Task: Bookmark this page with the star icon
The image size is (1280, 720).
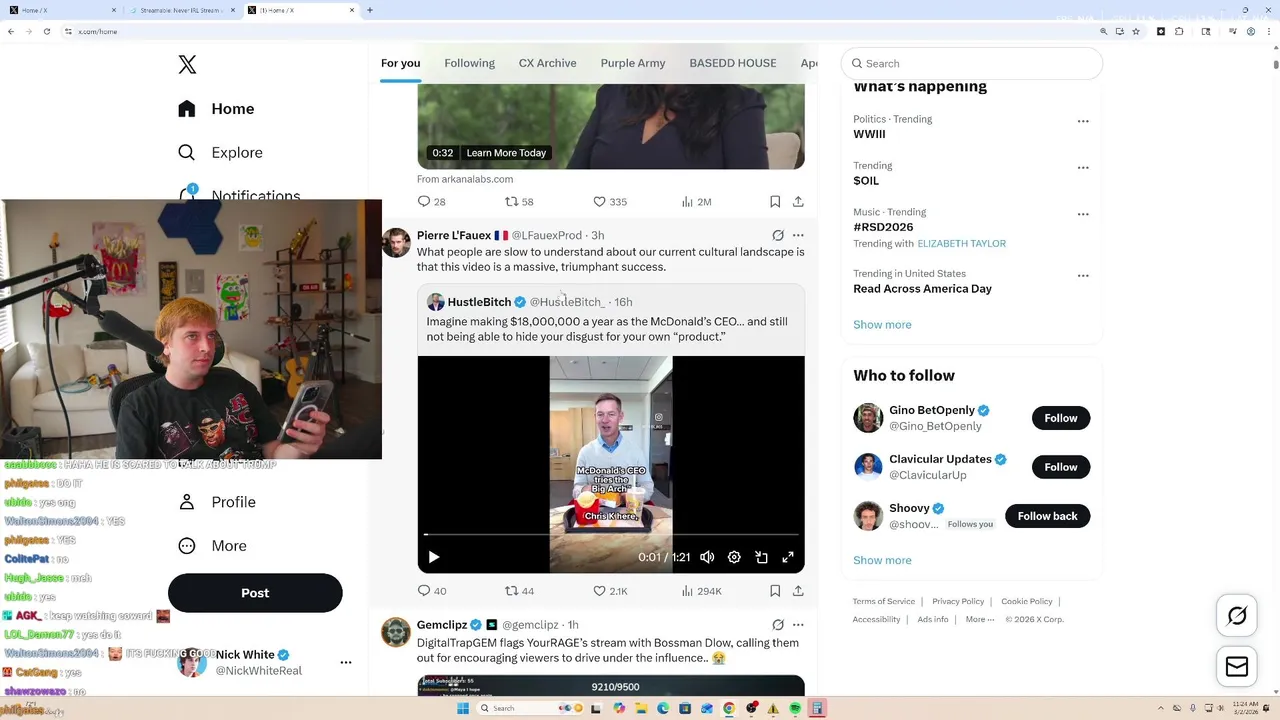Action: [1136, 32]
